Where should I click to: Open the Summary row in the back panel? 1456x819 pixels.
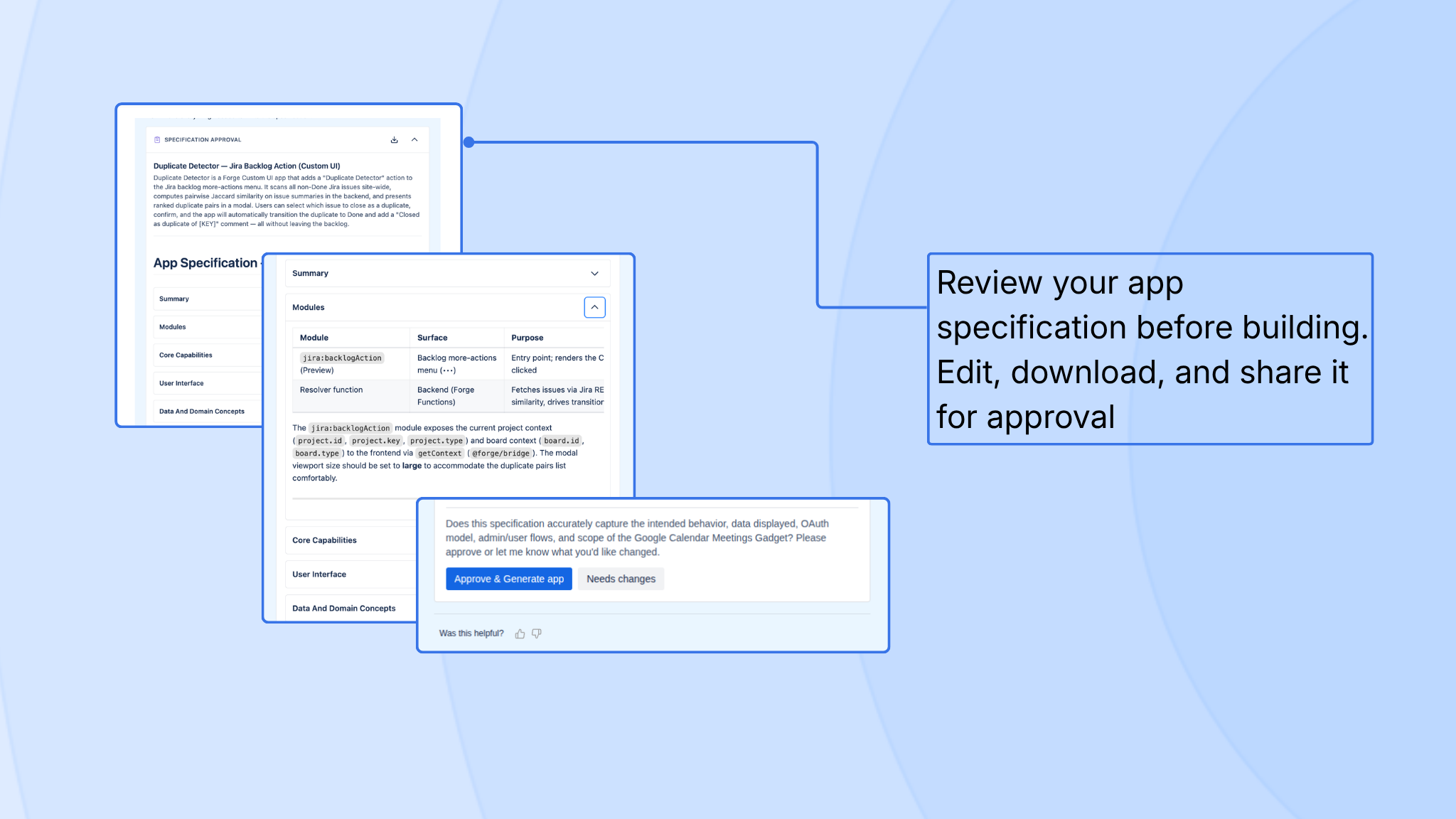(x=208, y=299)
